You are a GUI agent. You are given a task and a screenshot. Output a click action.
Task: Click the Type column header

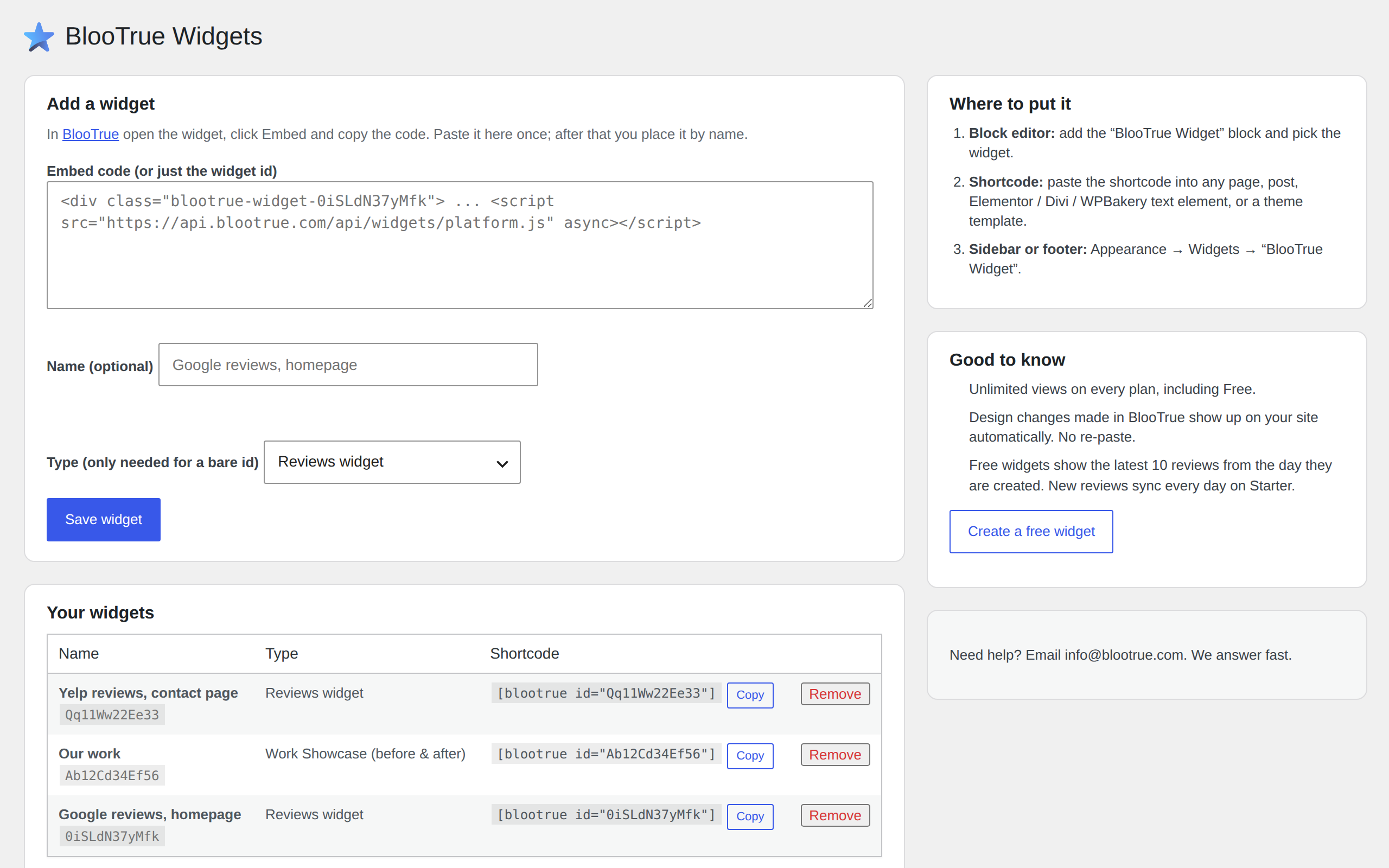(282, 654)
